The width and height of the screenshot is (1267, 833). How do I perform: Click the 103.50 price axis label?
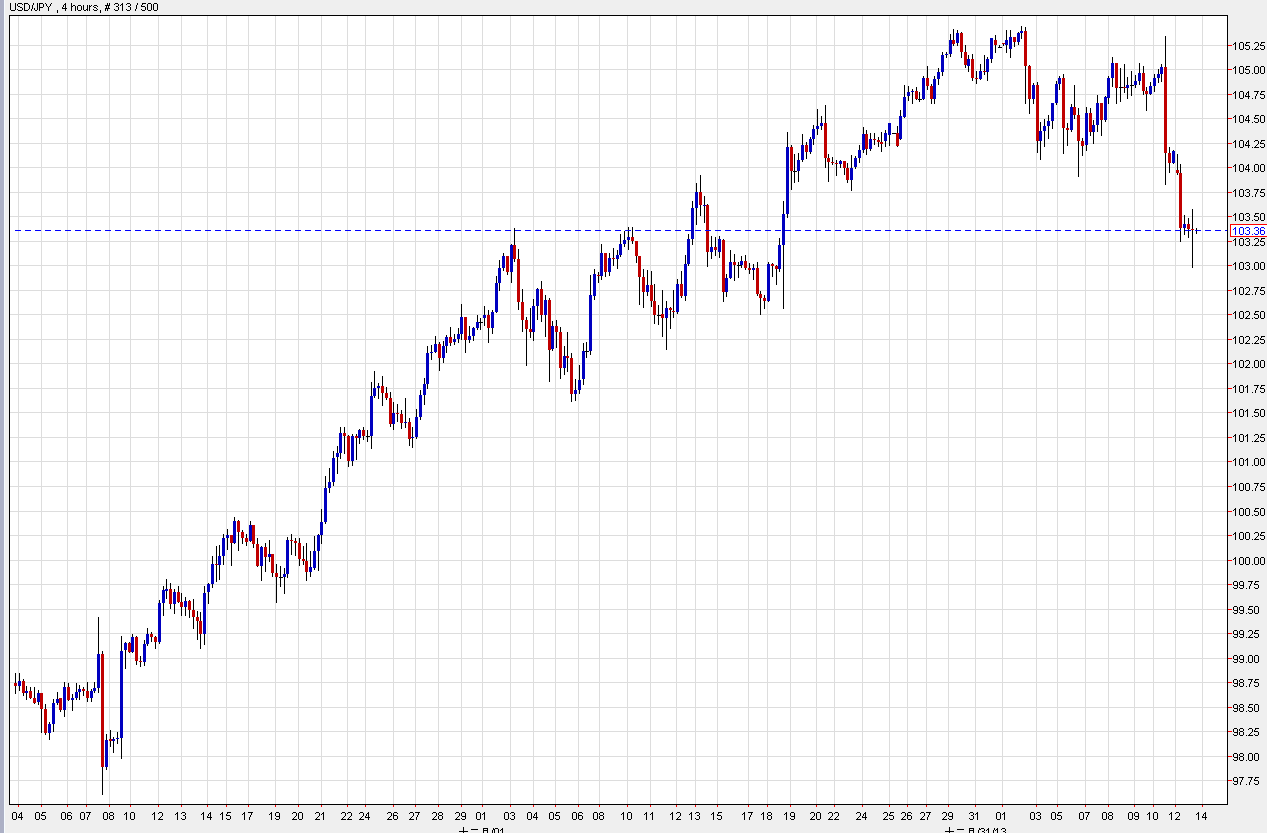(x=1248, y=217)
